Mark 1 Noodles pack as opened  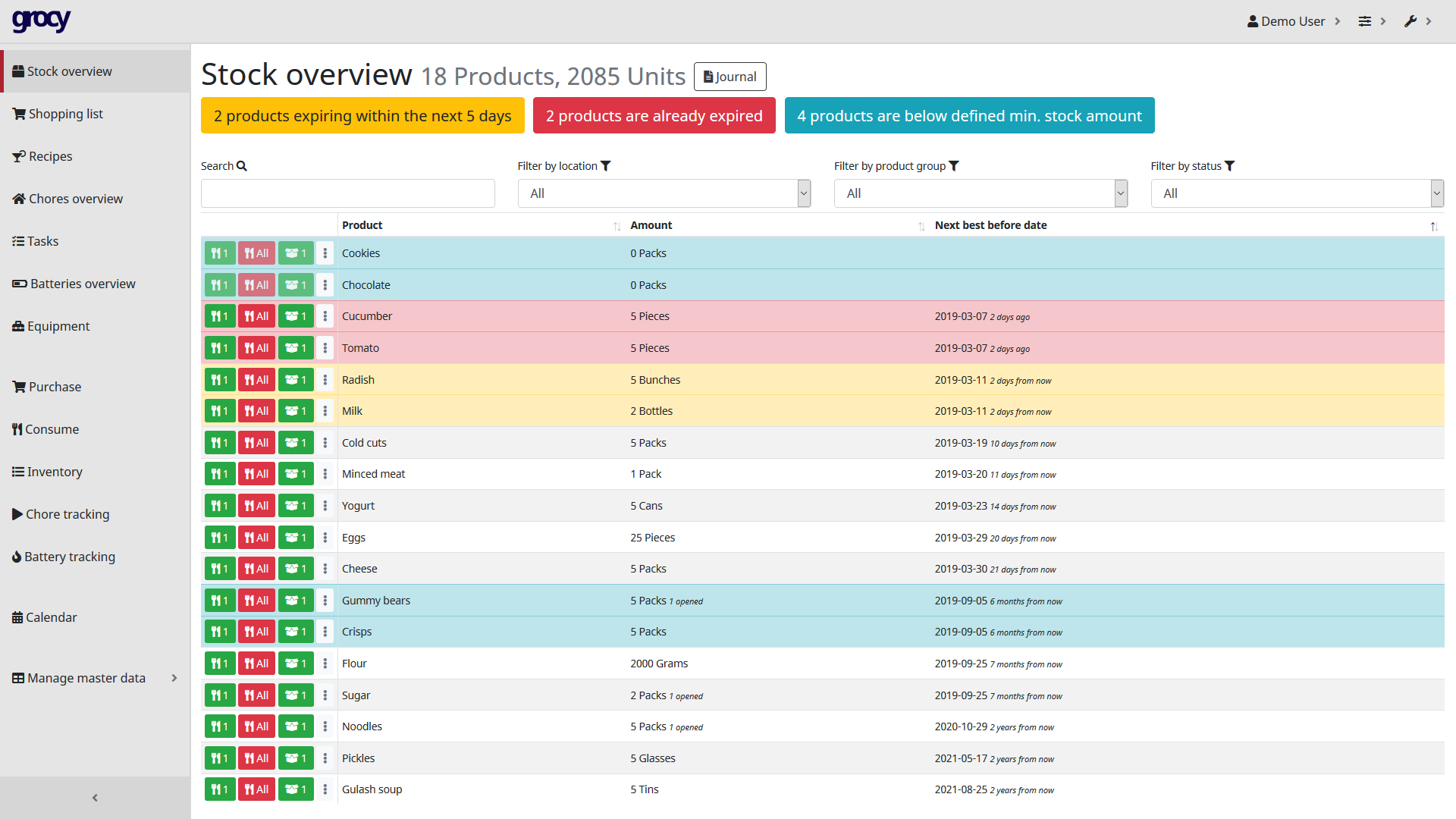coord(296,726)
